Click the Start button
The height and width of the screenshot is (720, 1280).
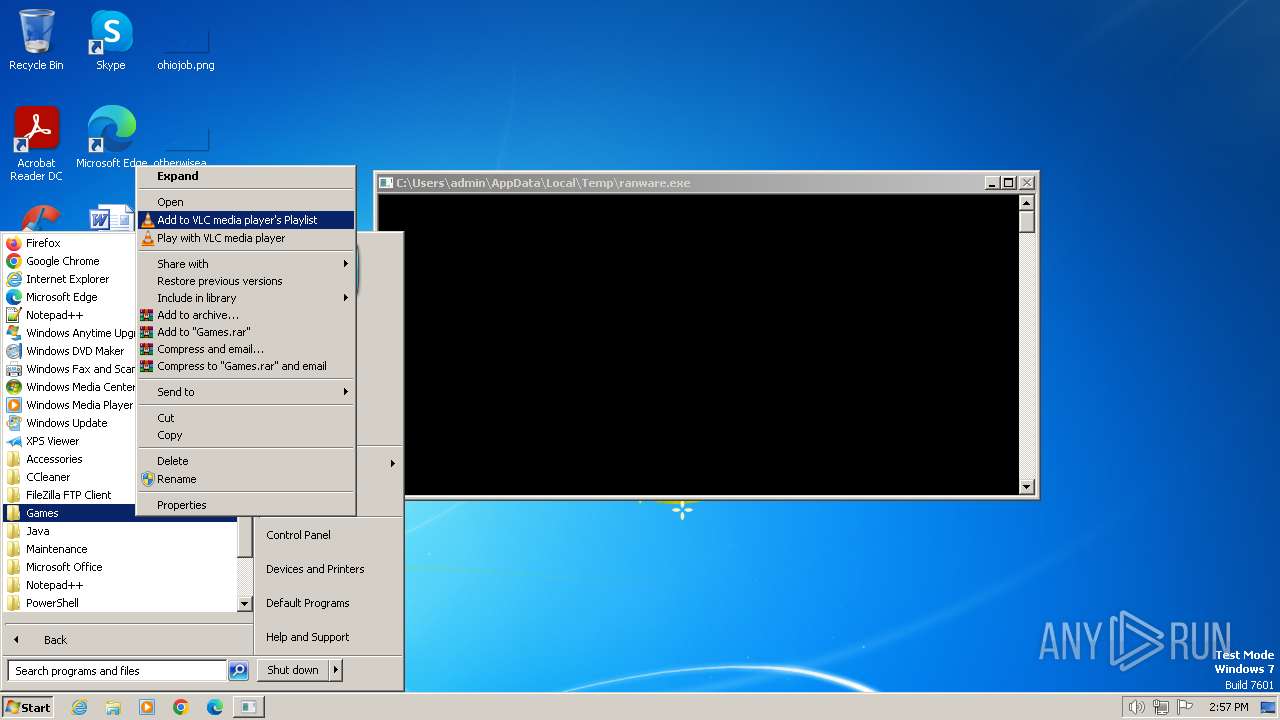(x=28, y=707)
